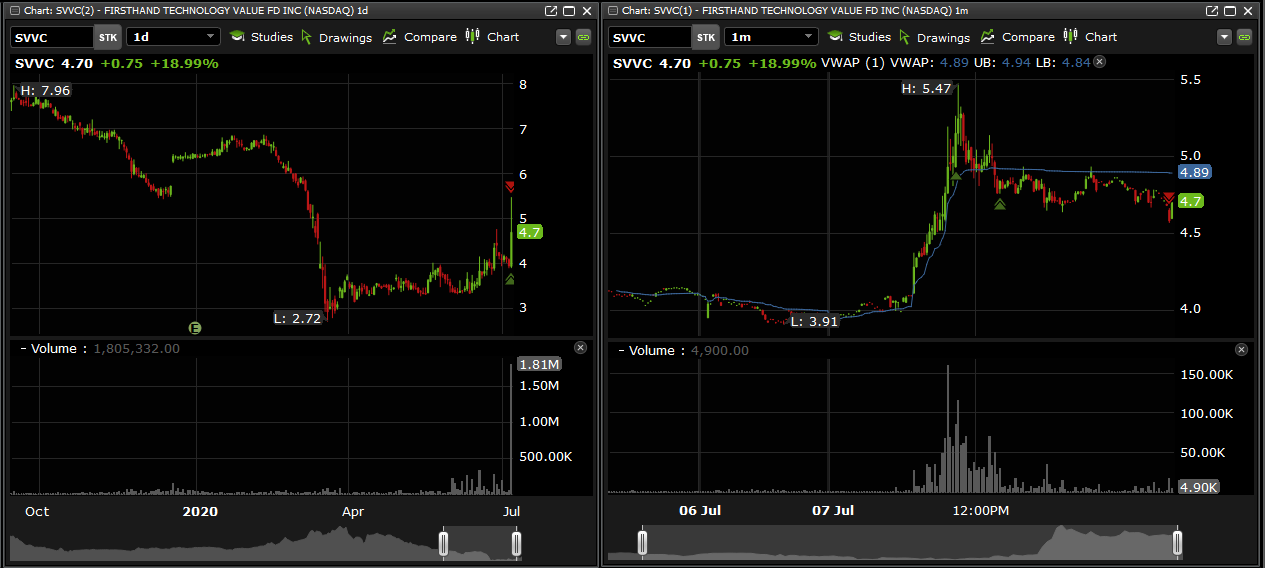Click the red down-arrow marker on daily chart
The image size is (1265, 568).
pyautogui.click(x=510, y=187)
